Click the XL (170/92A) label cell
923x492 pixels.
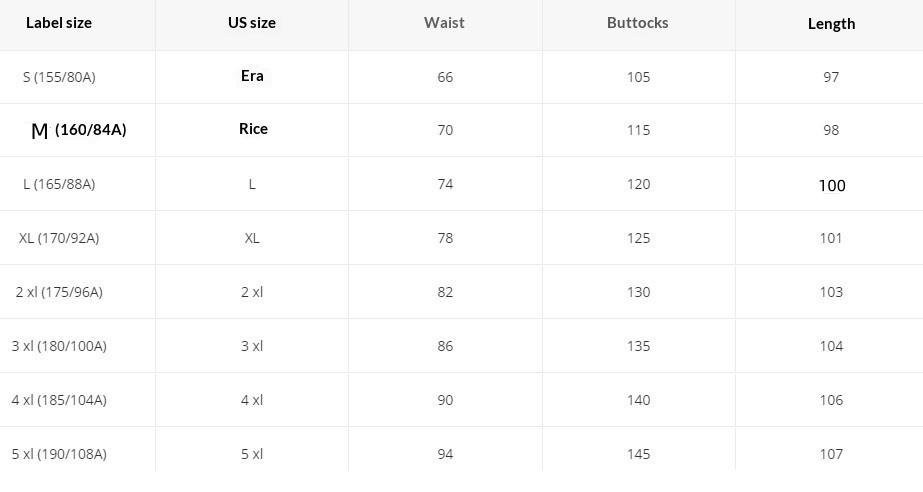tap(59, 238)
